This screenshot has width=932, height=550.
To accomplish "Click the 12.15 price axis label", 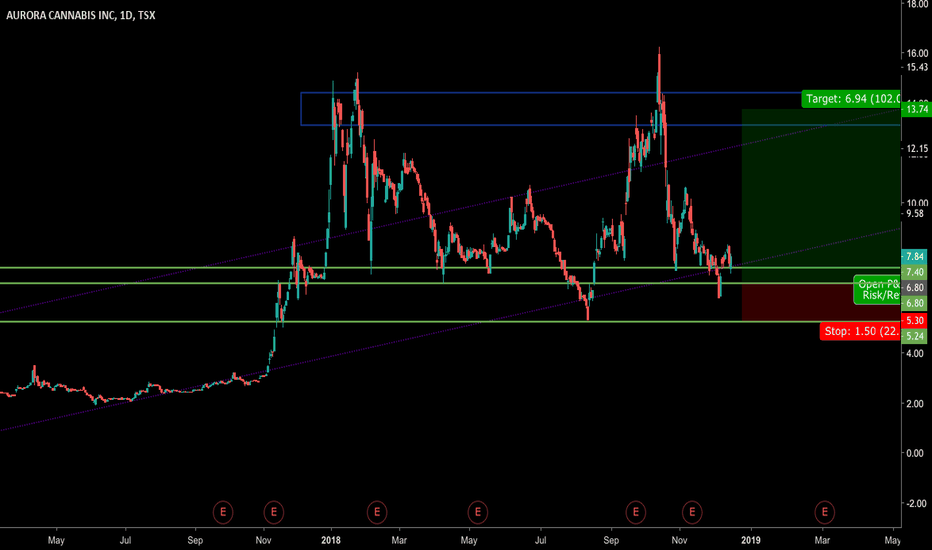I will click(917, 148).
